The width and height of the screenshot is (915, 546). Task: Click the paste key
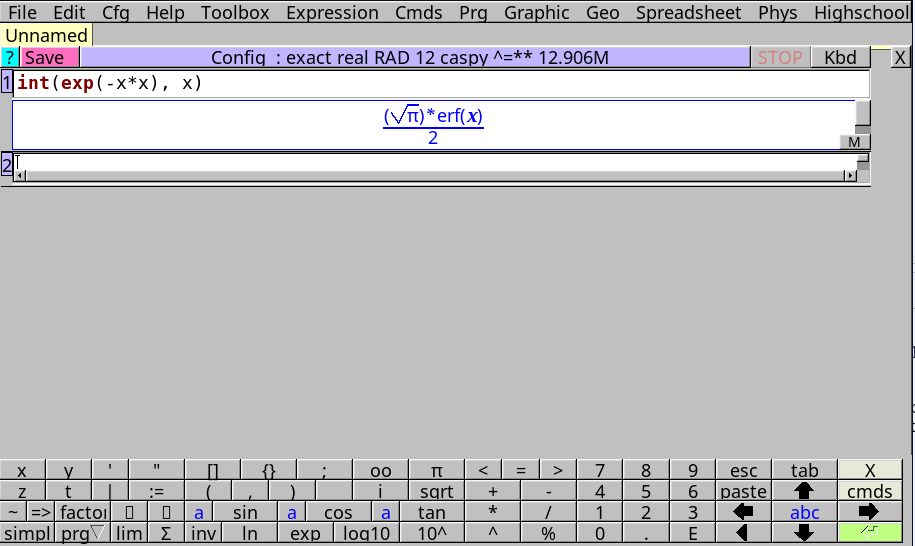click(743, 491)
